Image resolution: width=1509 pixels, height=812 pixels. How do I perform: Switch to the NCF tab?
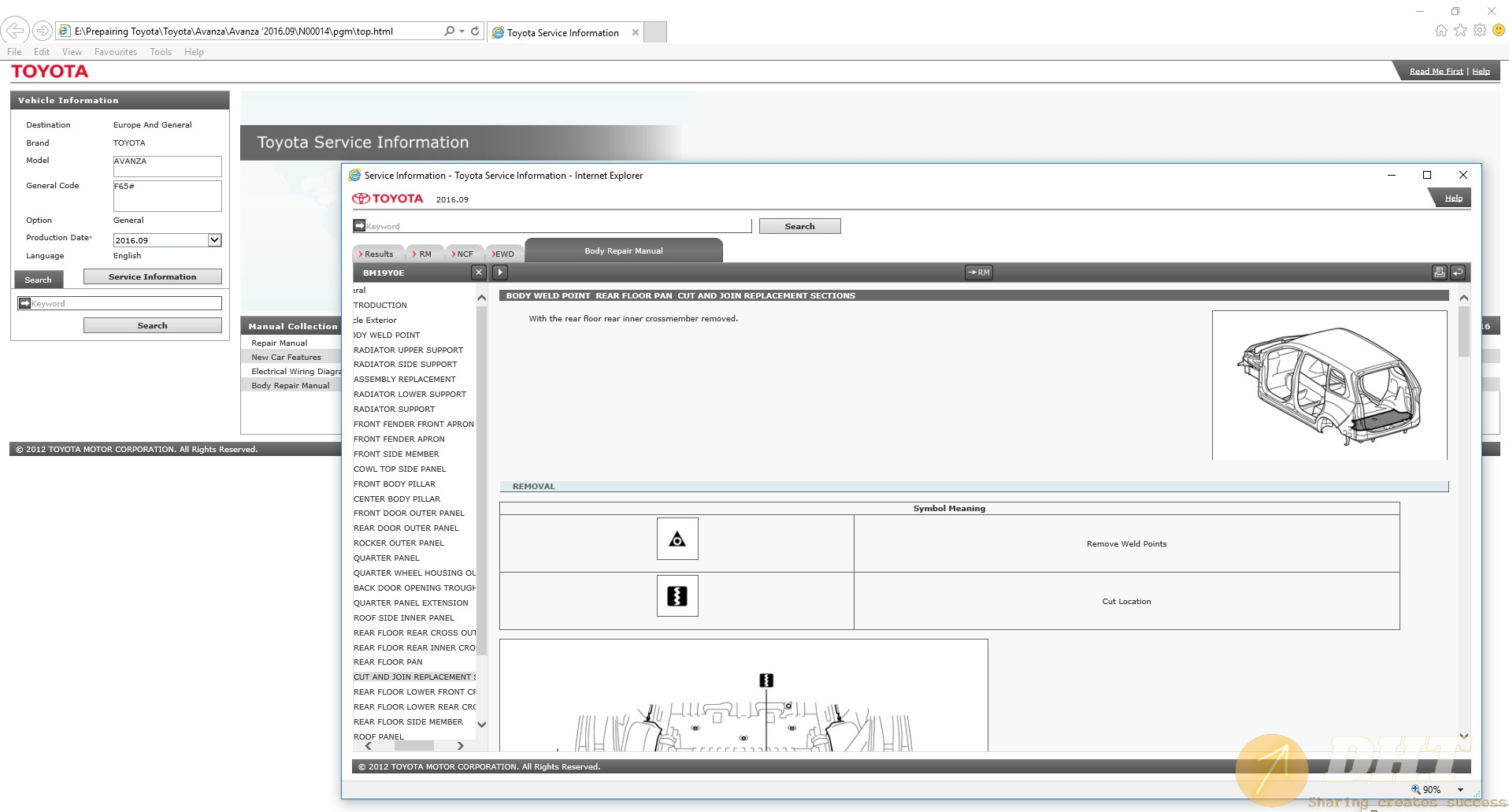463,254
